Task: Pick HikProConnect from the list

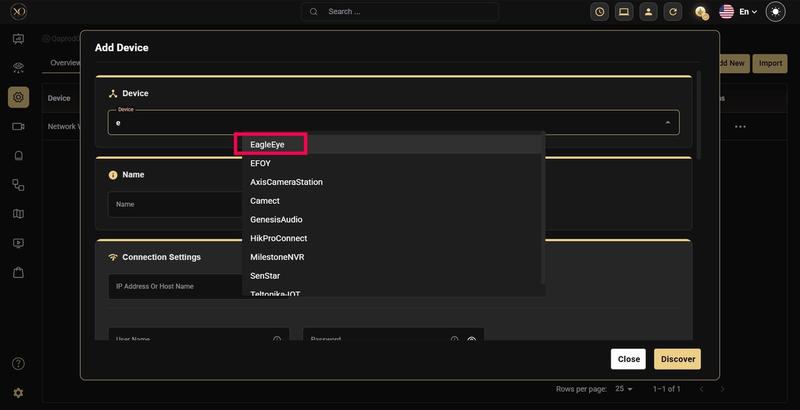Action: pyautogui.click(x=391, y=238)
